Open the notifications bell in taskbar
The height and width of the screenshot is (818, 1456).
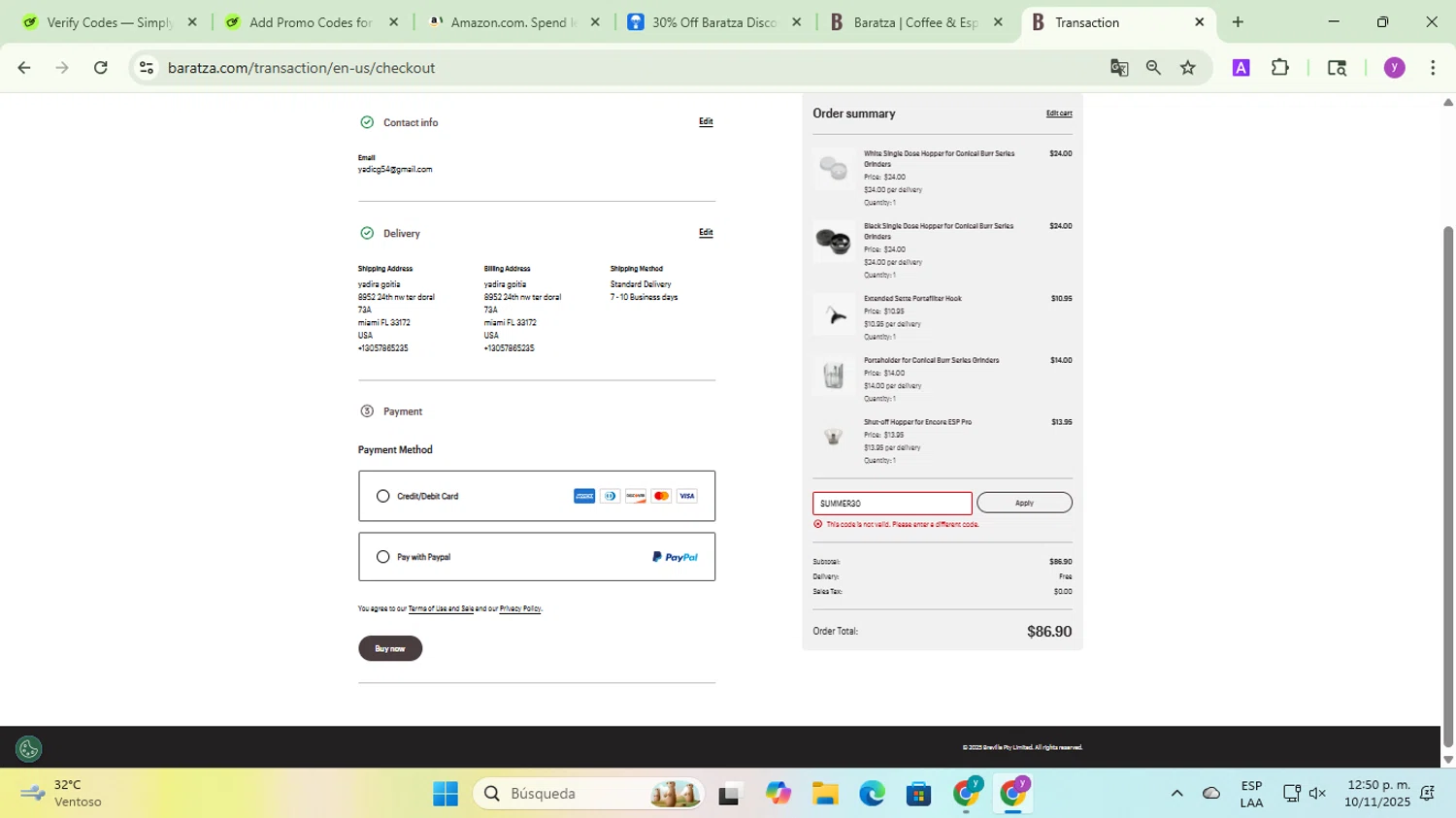click(1428, 794)
